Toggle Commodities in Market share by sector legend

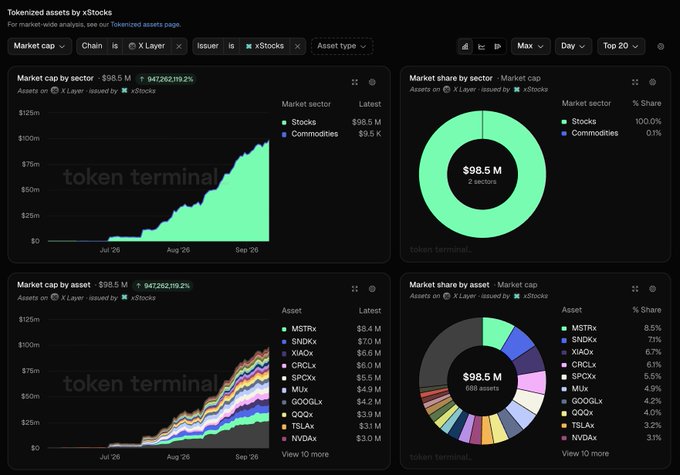click(611, 133)
